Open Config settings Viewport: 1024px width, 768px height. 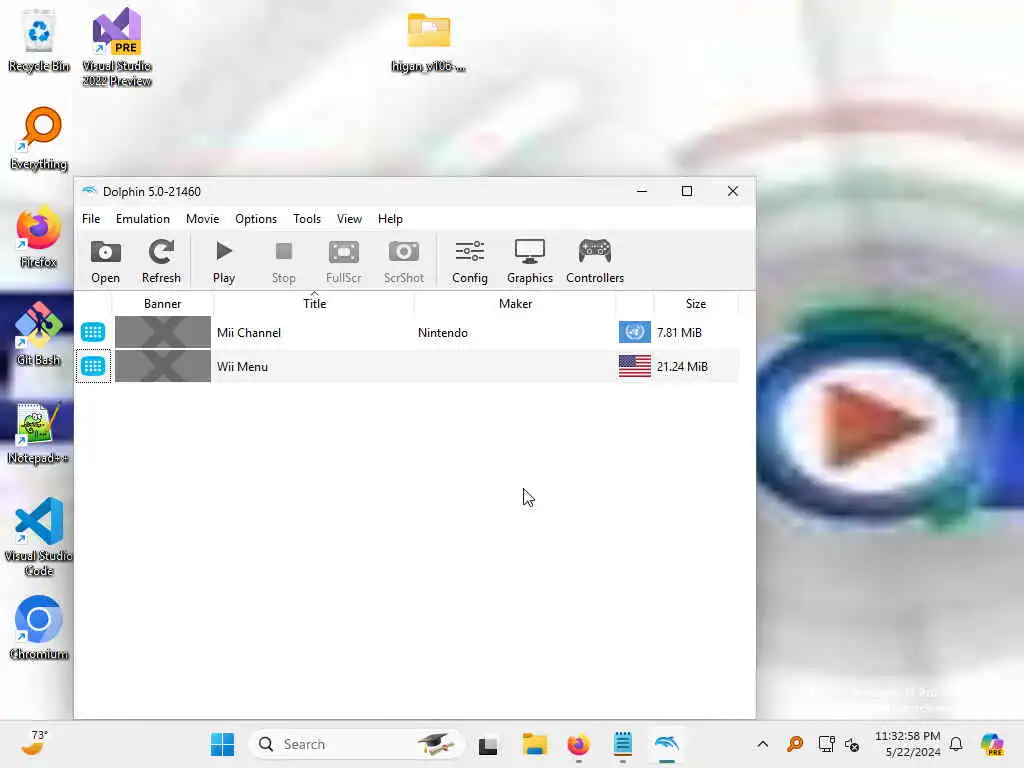[470, 261]
